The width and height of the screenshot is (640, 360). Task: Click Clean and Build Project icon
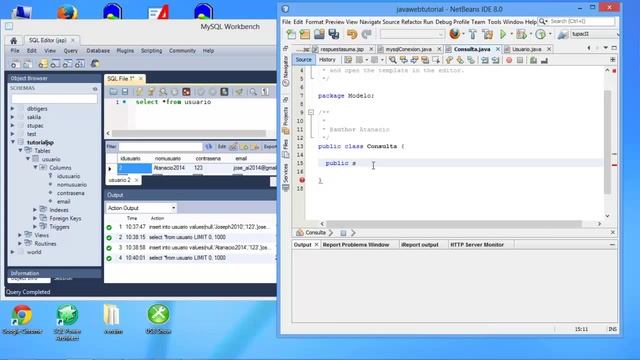(487, 34)
